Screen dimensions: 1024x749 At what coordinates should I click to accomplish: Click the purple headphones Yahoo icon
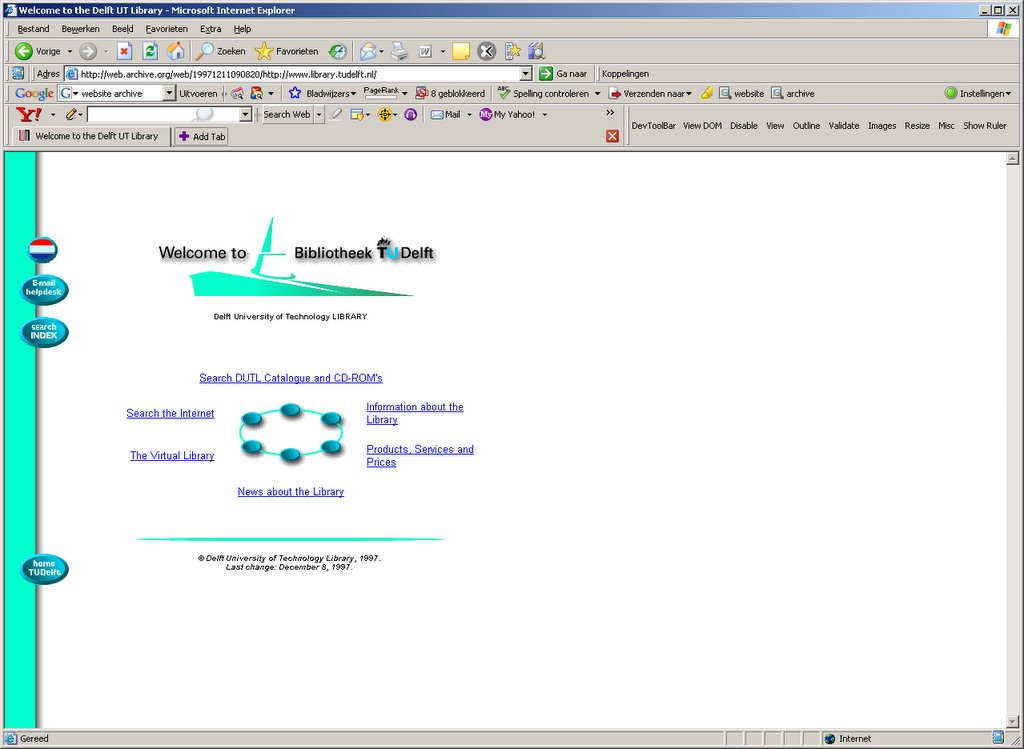point(411,115)
